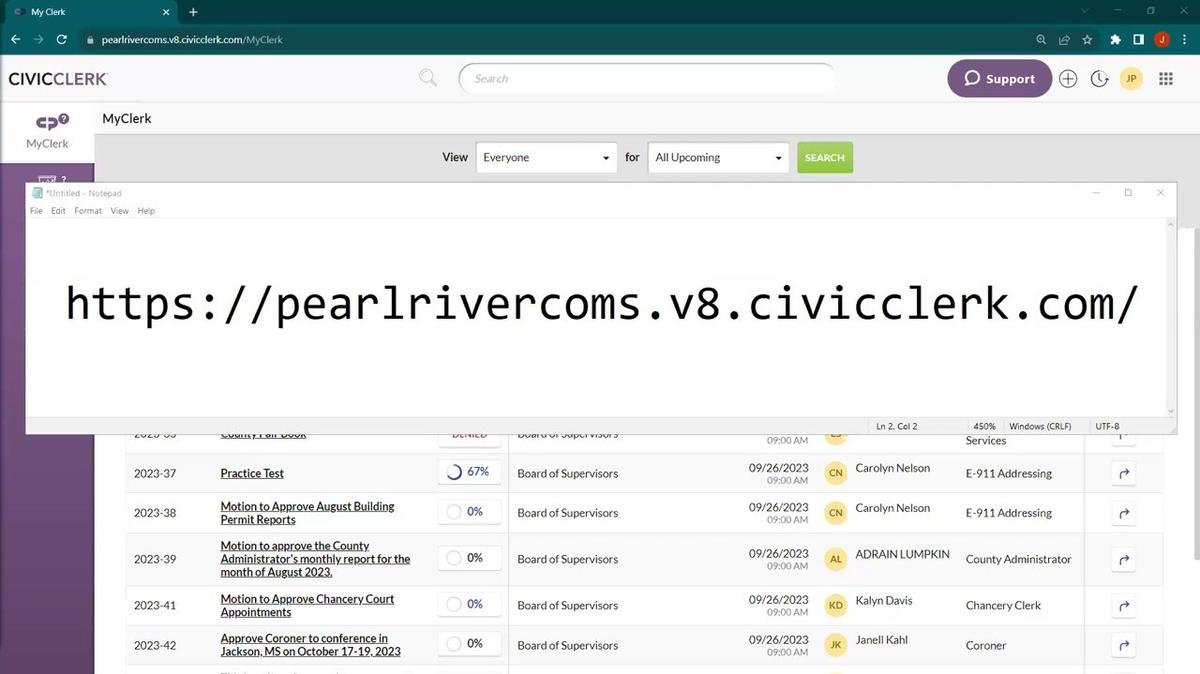Click the share arrow for item 2023-38
The width and height of the screenshot is (1200, 674).
point(1124,513)
